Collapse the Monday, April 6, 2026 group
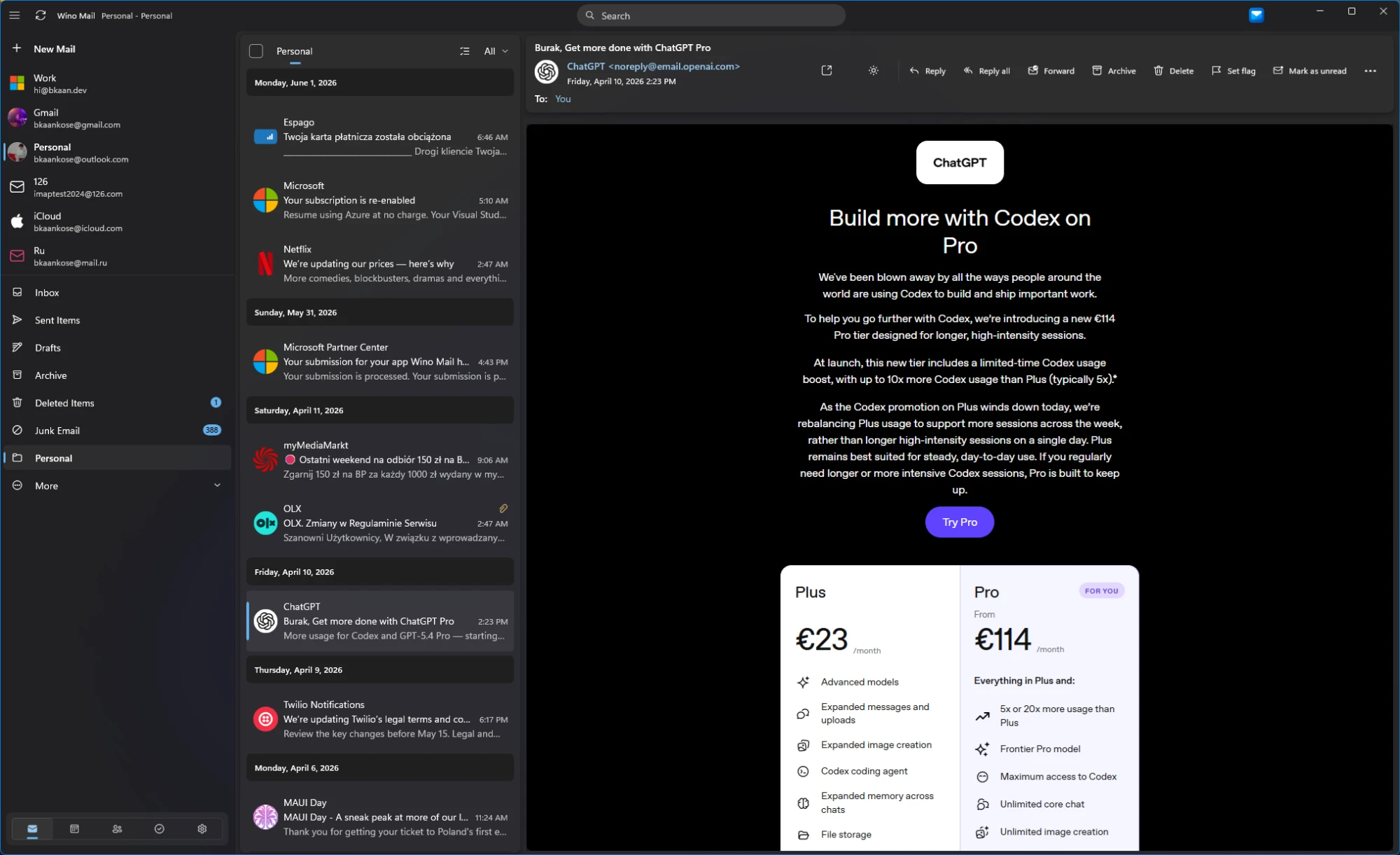Image resolution: width=1400 pixels, height=855 pixels. tap(379, 768)
